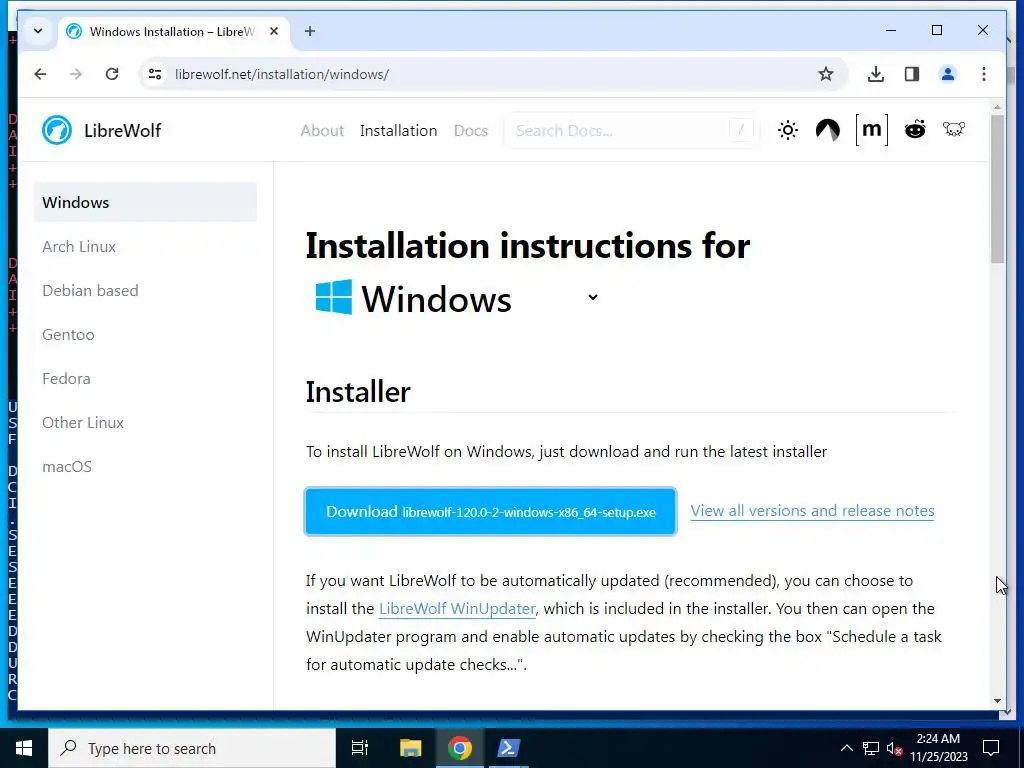The image size is (1024, 768).
Task: Open the Docs nav item
Action: 471,131
